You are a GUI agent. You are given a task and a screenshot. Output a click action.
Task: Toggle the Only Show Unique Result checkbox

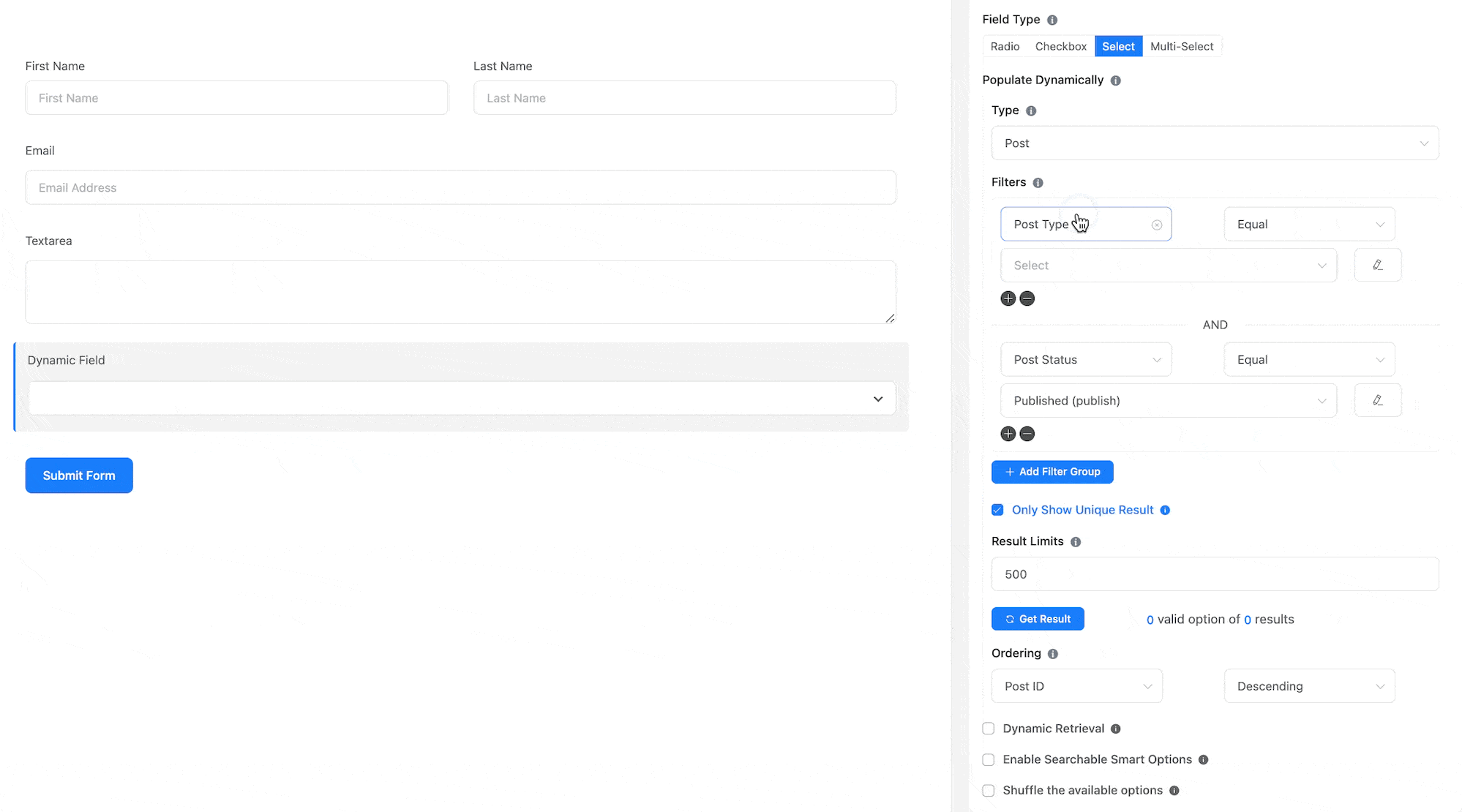click(997, 510)
